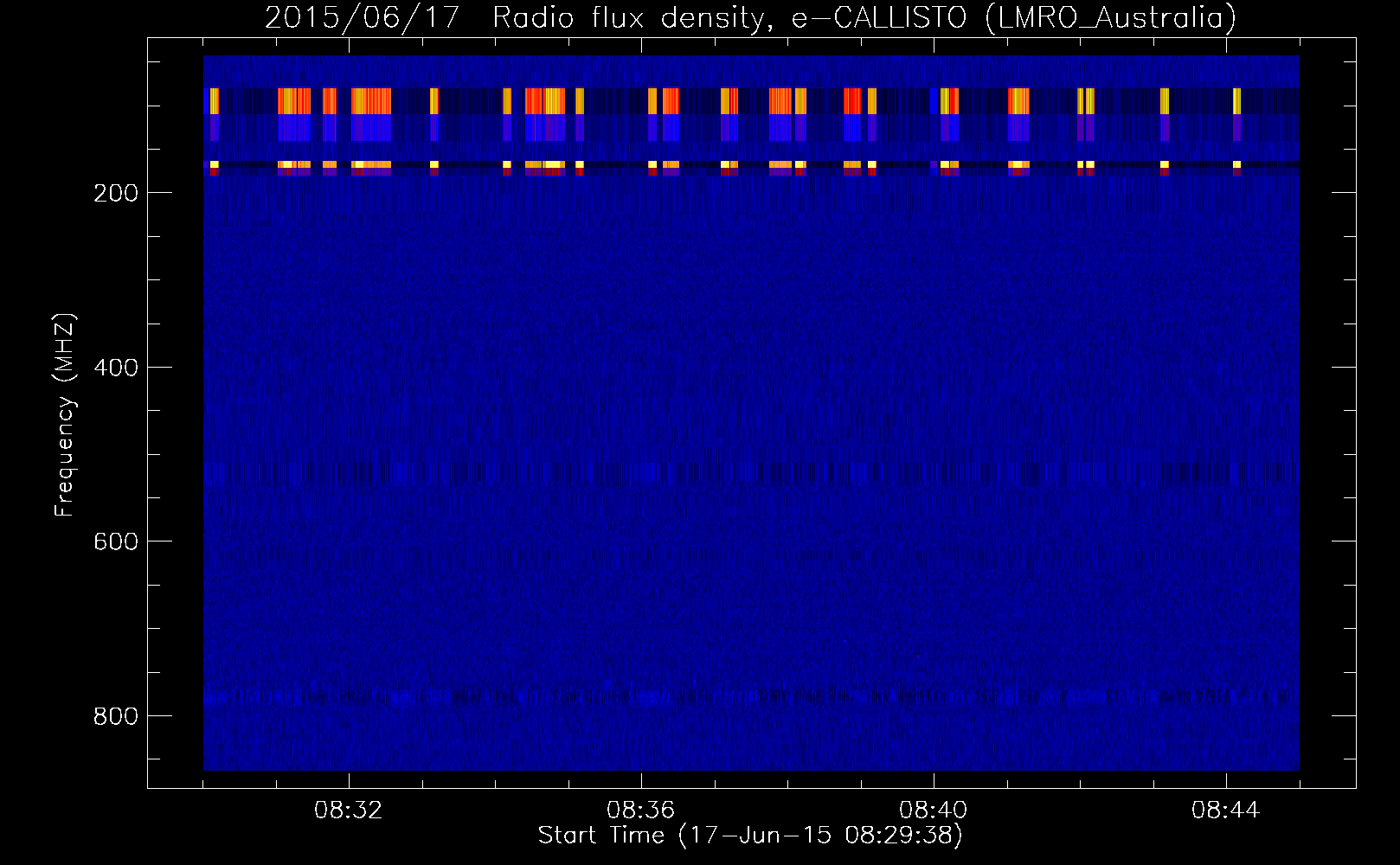Viewport: 1400px width, 865px height.
Task: Click the 'Start Time (17-Jun-15 08:29:38)' axis label
Action: click(750, 836)
